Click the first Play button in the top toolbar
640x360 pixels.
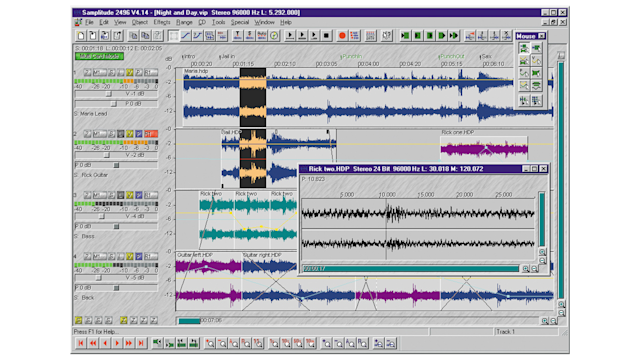[x=290, y=36]
